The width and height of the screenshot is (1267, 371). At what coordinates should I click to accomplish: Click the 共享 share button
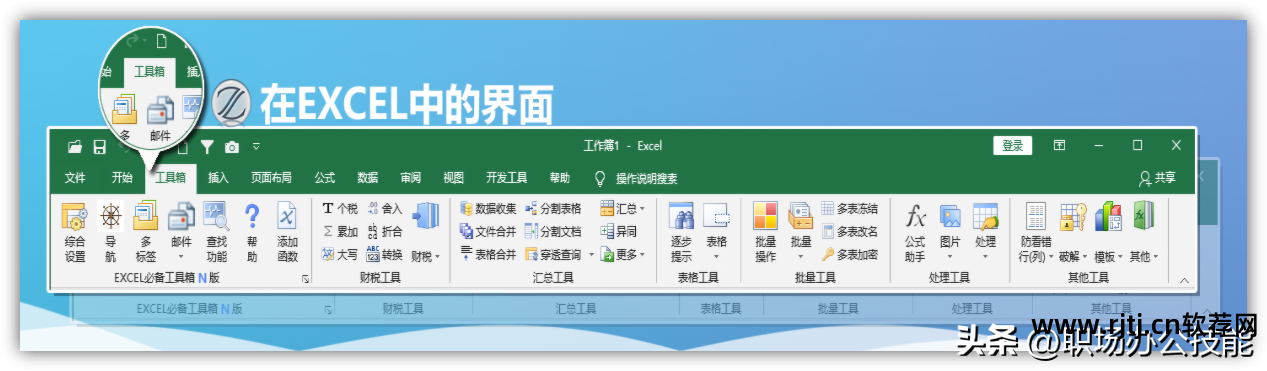(1157, 178)
